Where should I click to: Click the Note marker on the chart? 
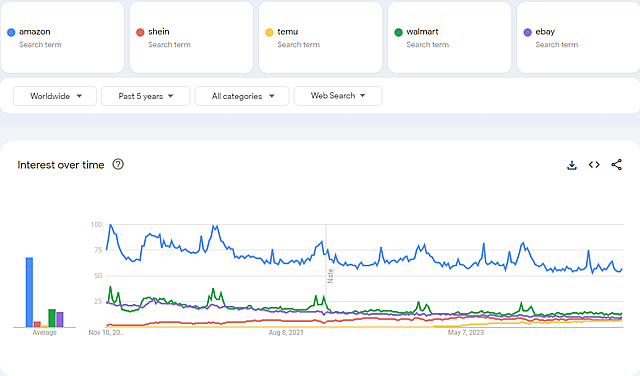click(x=330, y=276)
